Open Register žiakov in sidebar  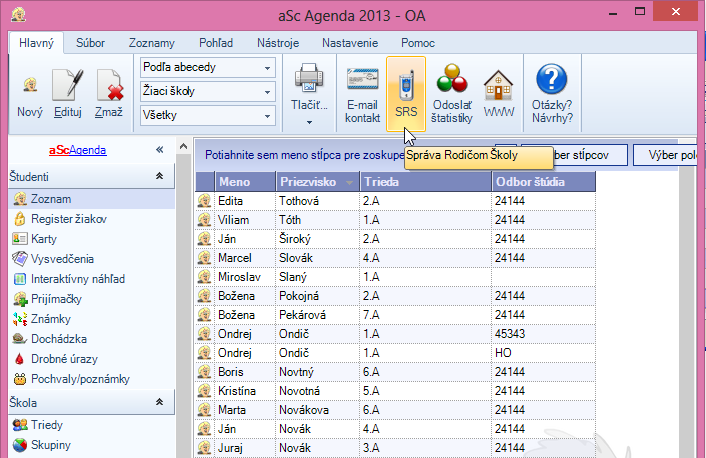[x=69, y=219]
